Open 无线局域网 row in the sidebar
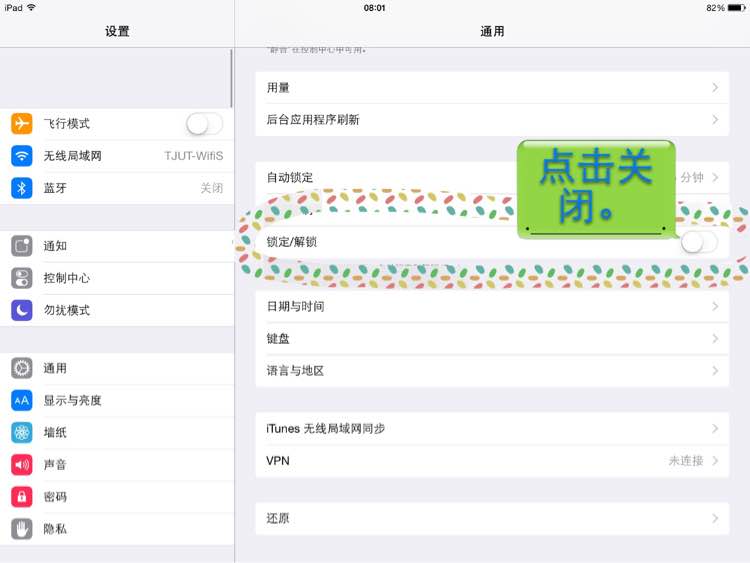 tap(117, 156)
